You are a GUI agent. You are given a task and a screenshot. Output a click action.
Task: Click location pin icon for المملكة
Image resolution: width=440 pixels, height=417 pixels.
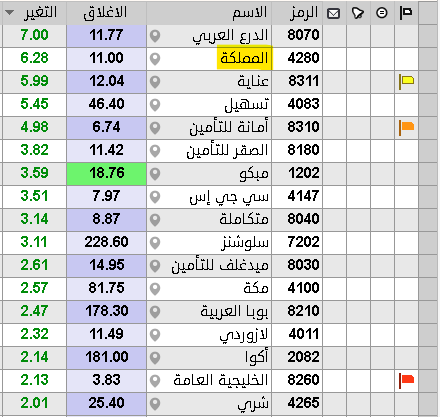click(155, 59)
